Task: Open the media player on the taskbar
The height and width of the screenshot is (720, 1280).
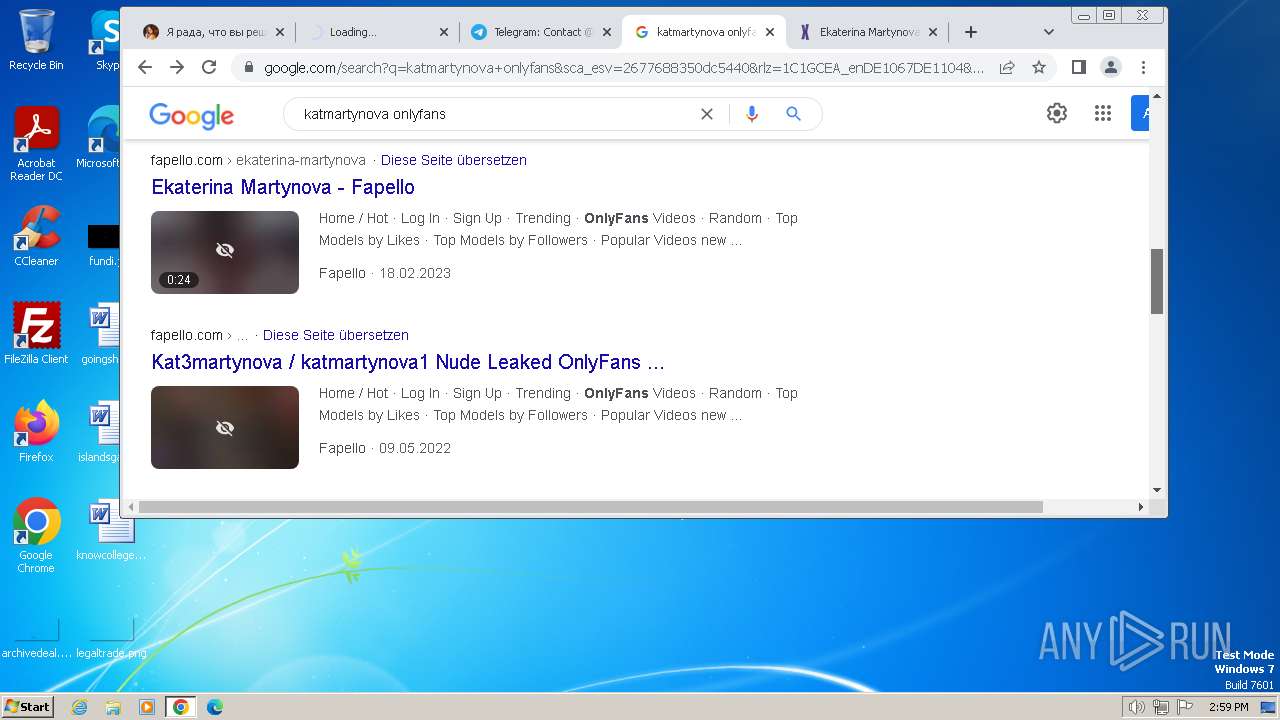Action: click(147, 707)
